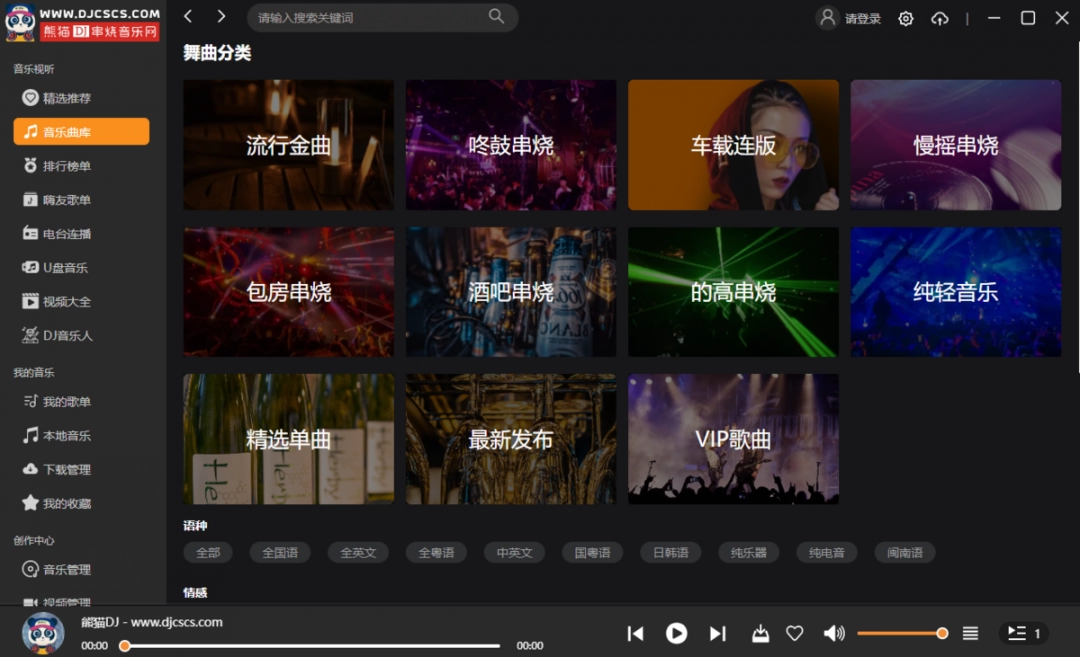Favorite the current track with the heart icon
This screenshot has height=657, width=1080.
[794, 633]
